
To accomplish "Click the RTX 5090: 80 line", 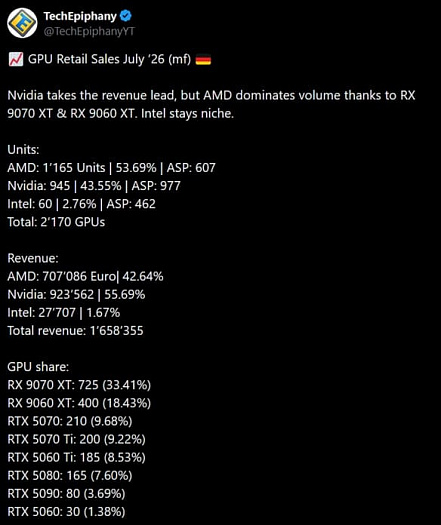I will (66, 494).
